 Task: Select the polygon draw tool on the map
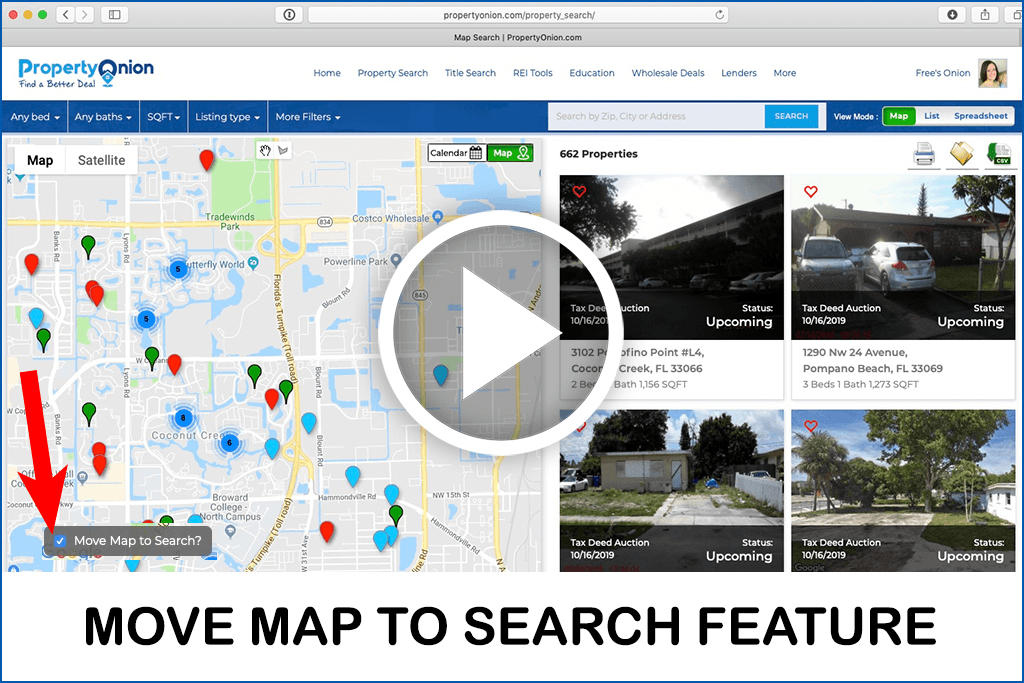coord(283,152)
